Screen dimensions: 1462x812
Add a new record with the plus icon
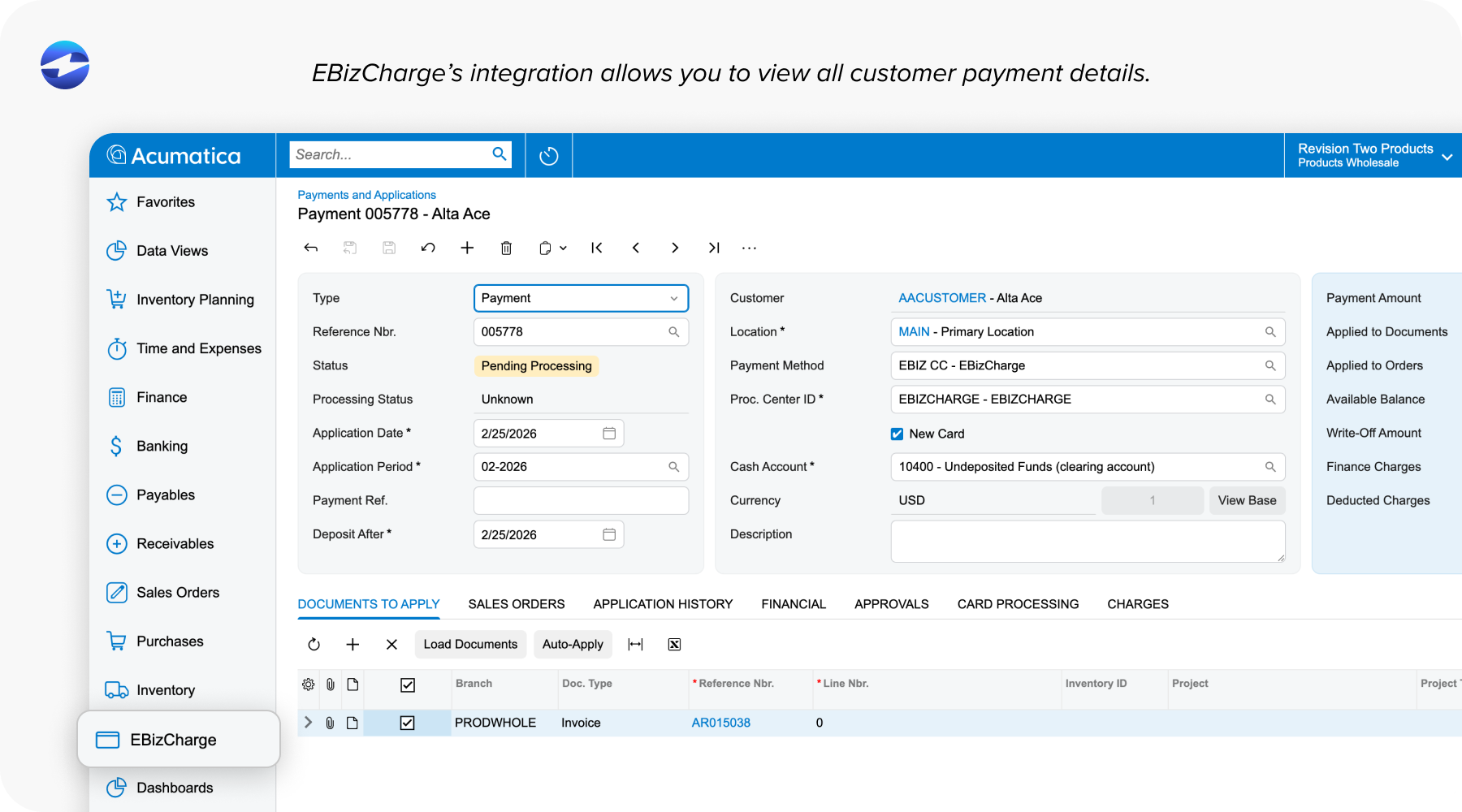(467, 248)
